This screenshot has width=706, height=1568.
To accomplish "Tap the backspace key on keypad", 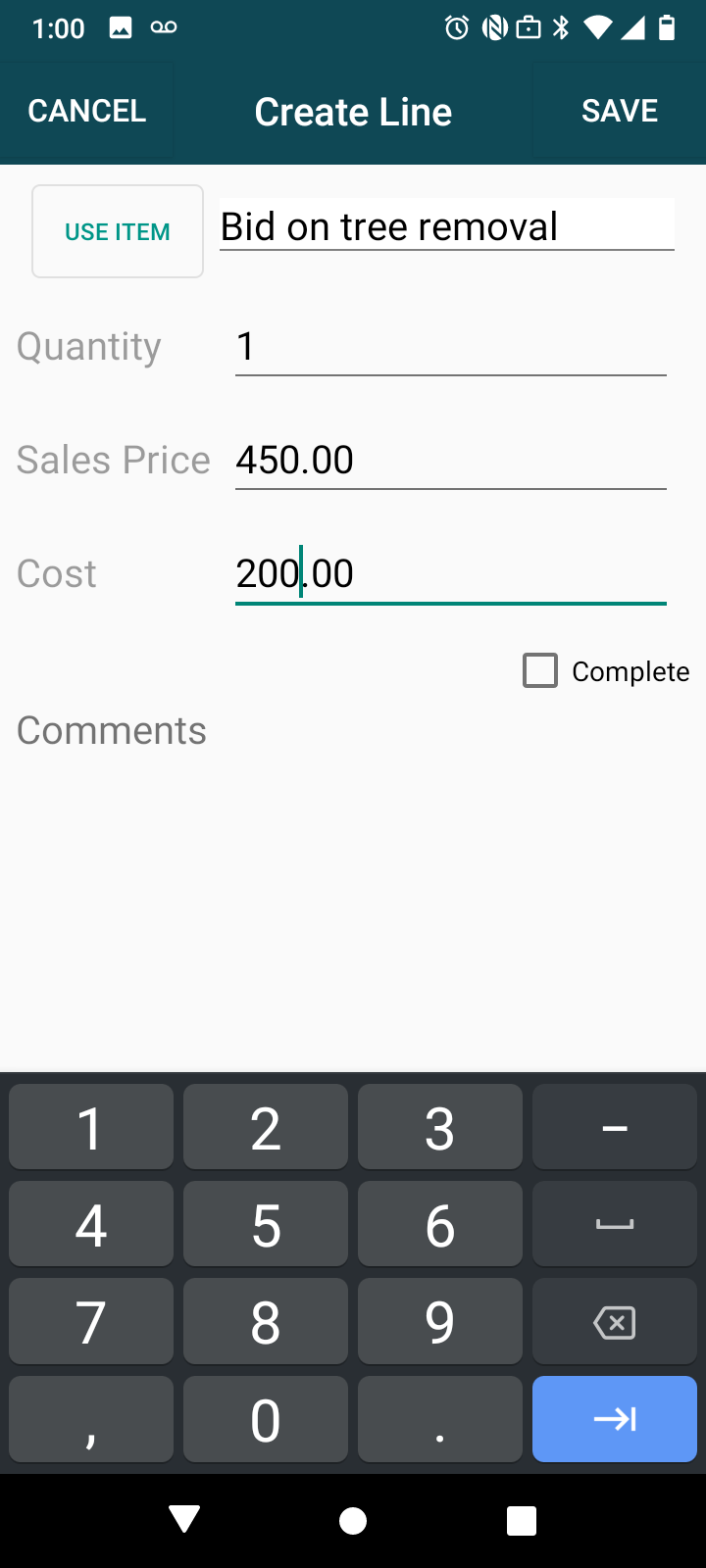I will click(x=615, y=1322).
